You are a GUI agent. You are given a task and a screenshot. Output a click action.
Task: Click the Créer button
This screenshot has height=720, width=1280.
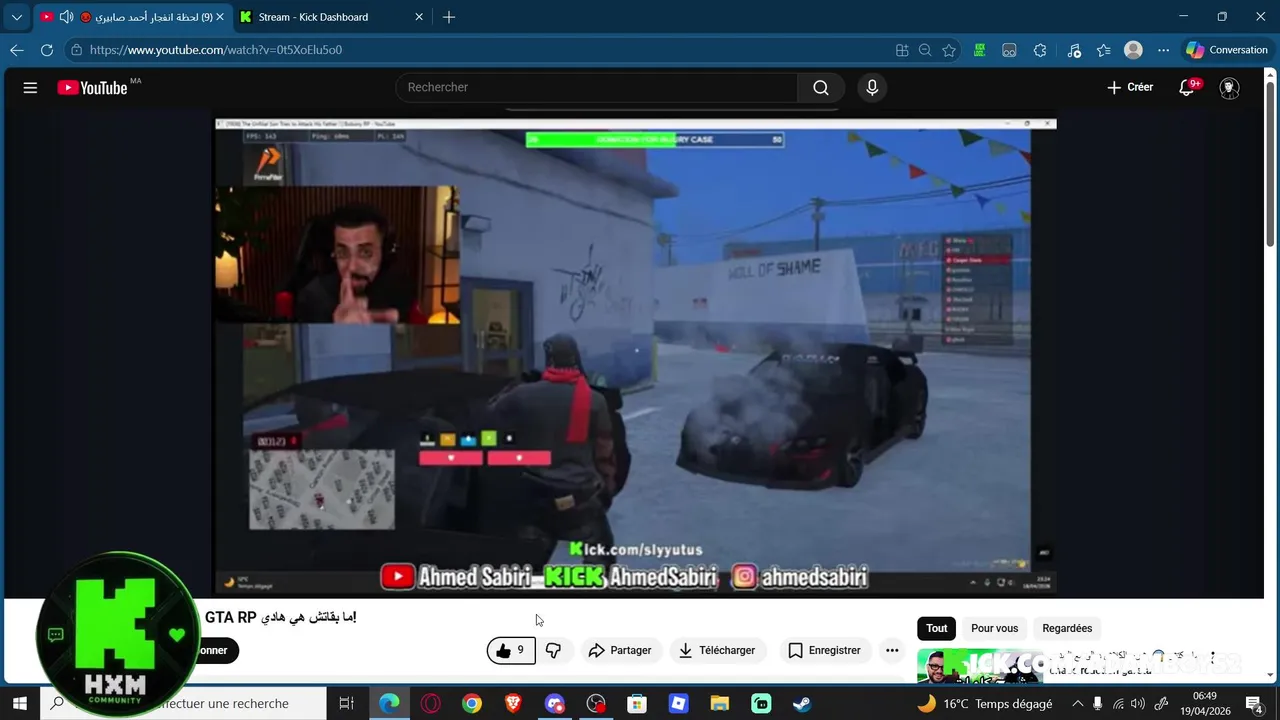(x=1130, y=88)
